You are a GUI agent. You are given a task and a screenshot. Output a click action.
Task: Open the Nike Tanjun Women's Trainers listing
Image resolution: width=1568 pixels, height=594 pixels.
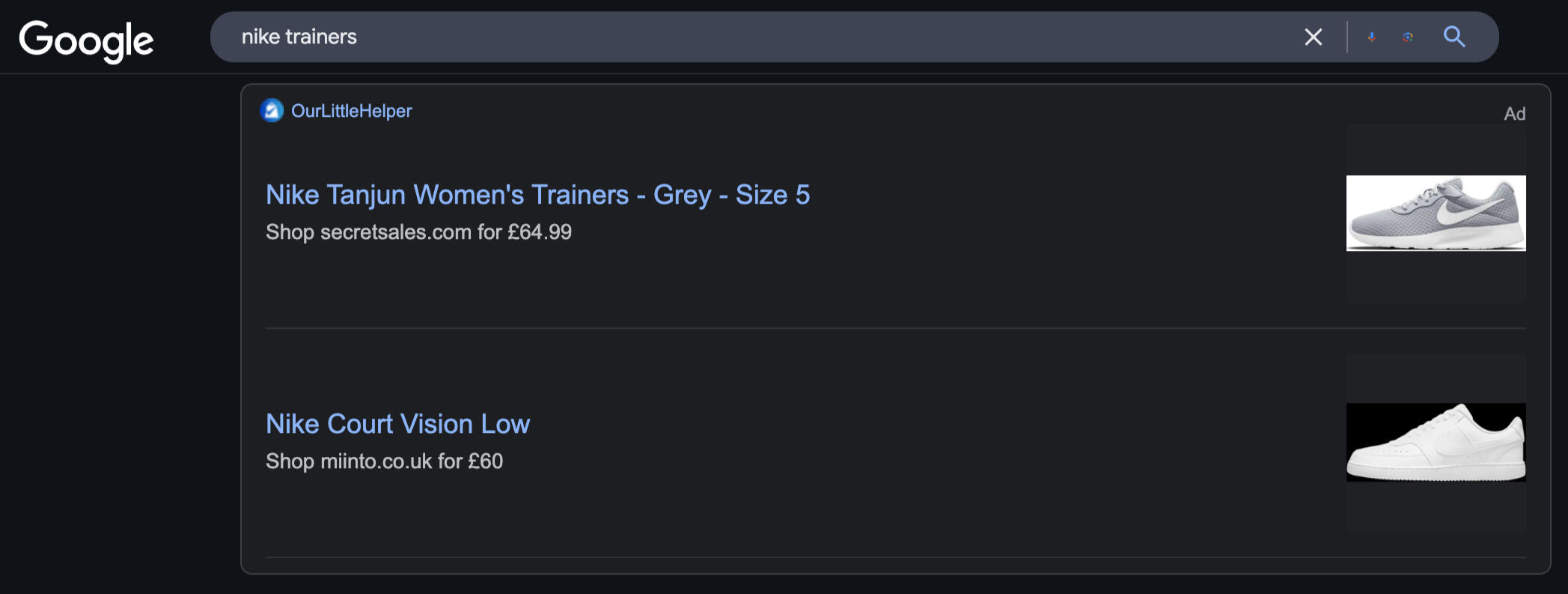537,195
